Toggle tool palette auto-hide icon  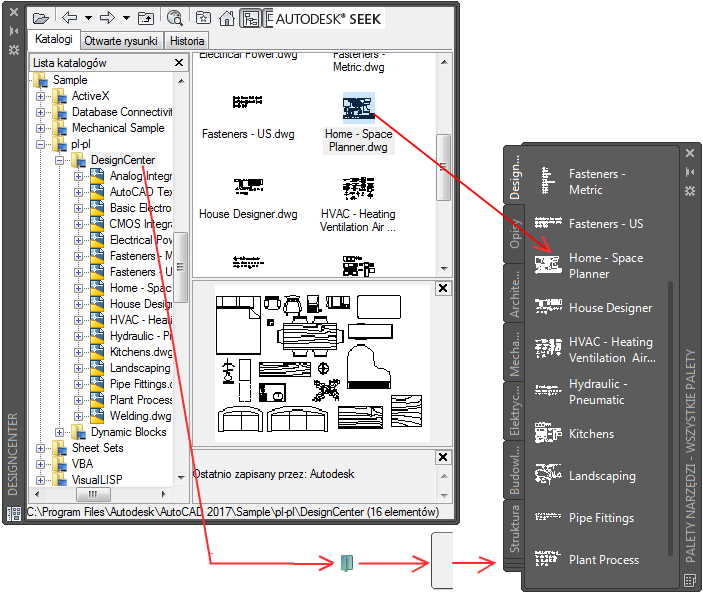(x=690, y=172)
